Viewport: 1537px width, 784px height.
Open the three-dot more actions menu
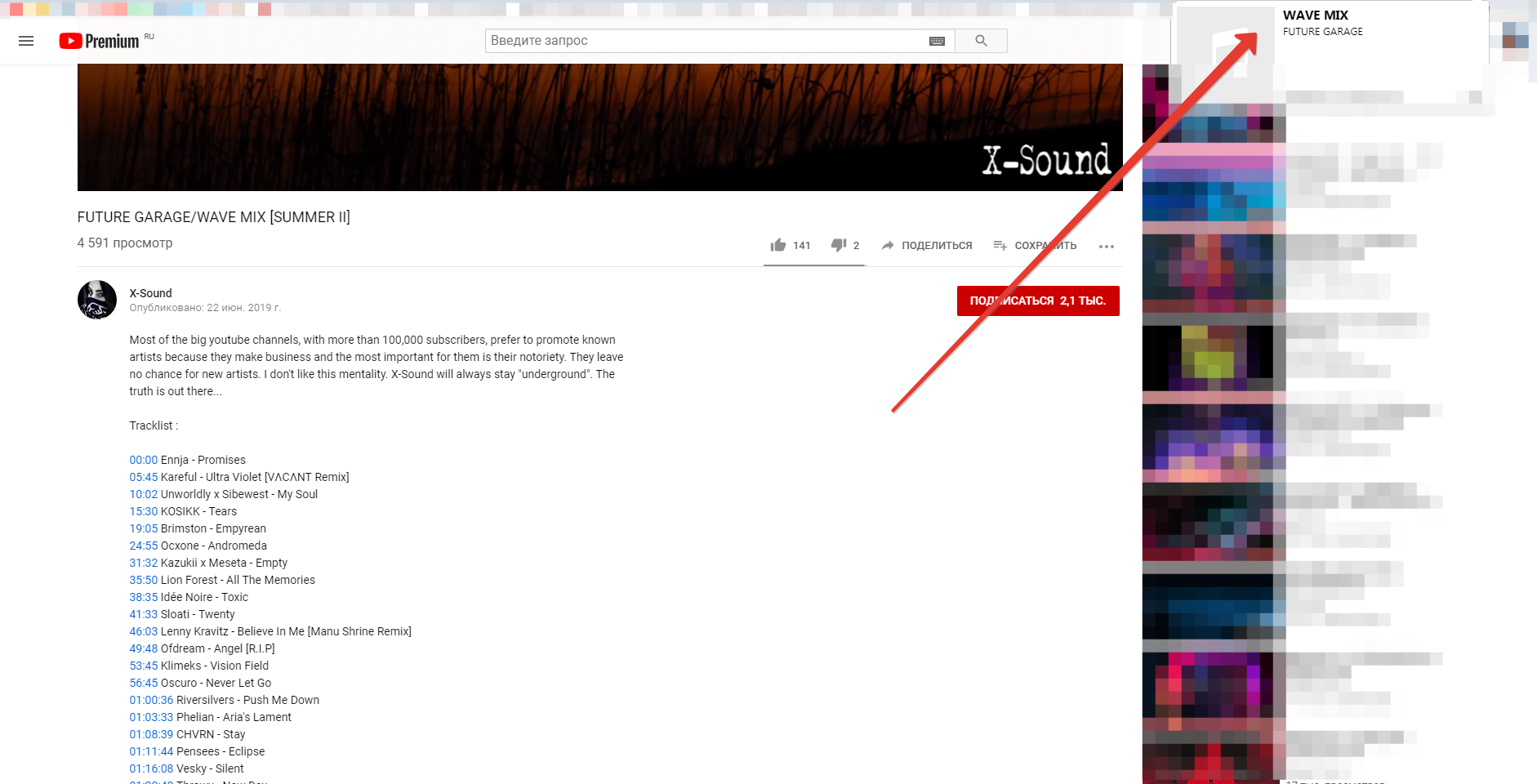point(1107,245)
